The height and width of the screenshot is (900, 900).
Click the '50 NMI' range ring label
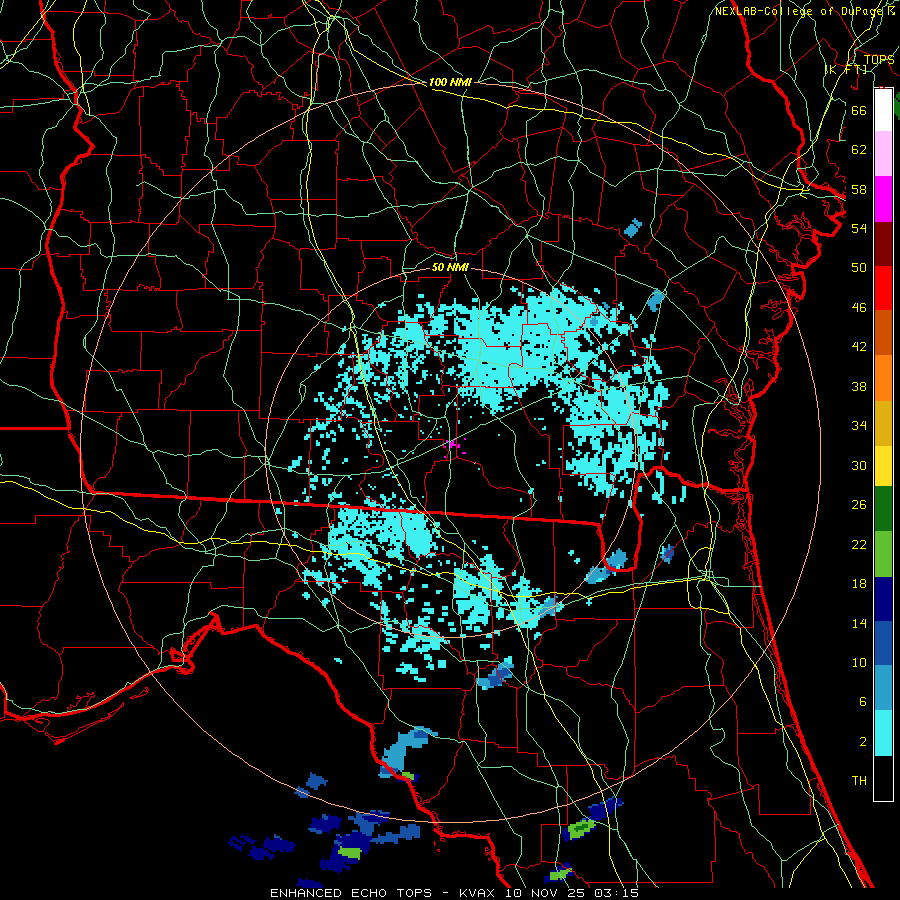click(450, 267)
